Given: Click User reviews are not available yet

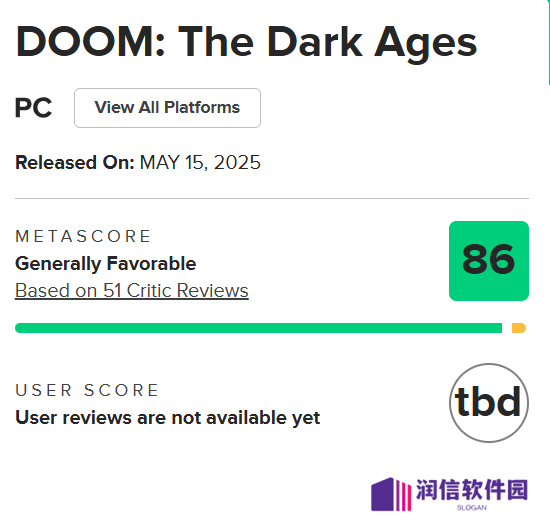Looking at the screenshot, I should point(168,418).
